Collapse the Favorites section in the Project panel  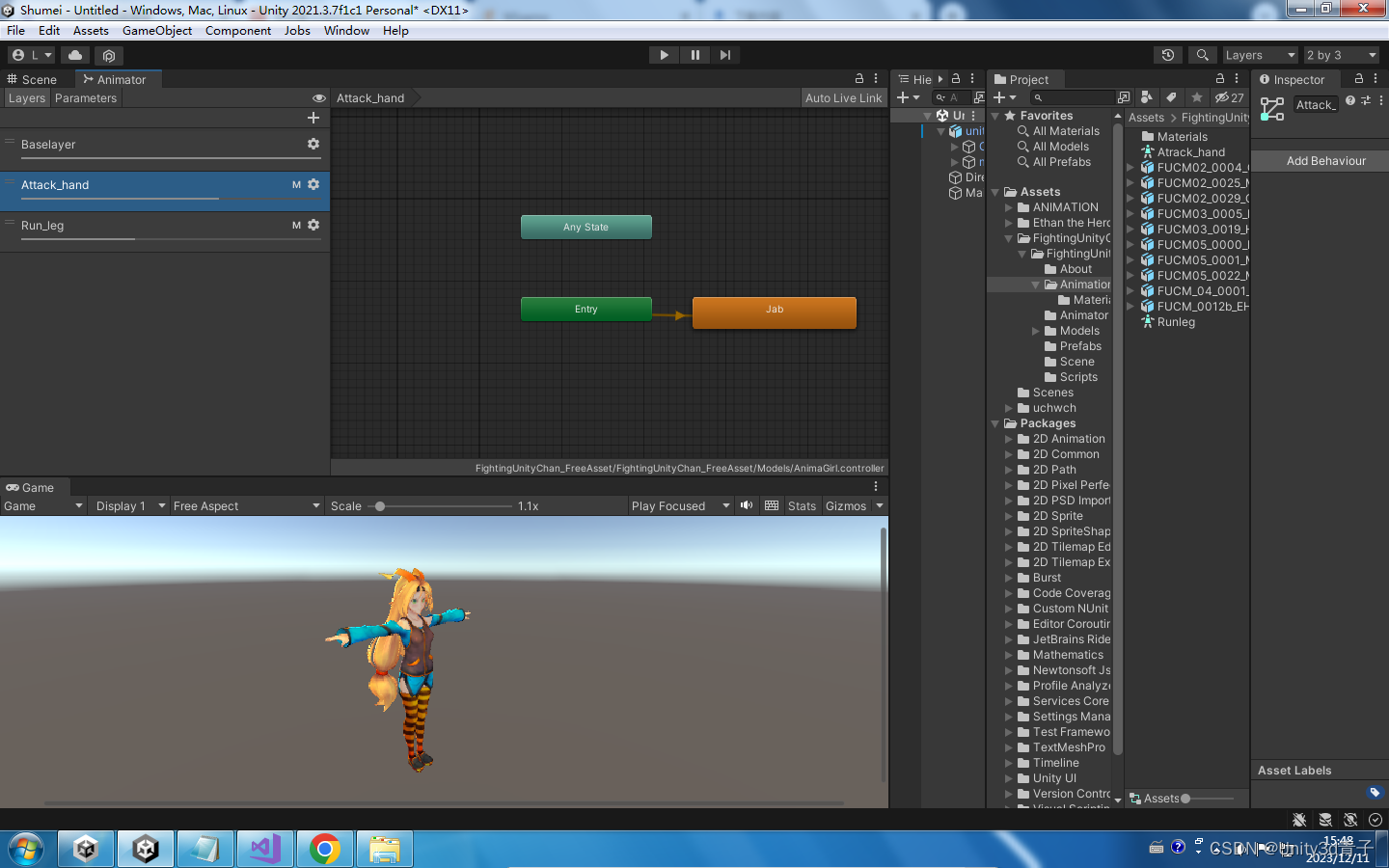995,116
